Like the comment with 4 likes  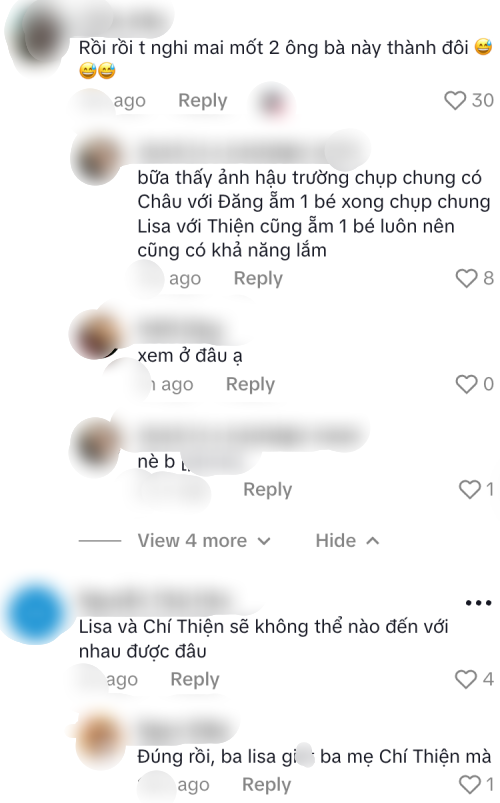466,679
